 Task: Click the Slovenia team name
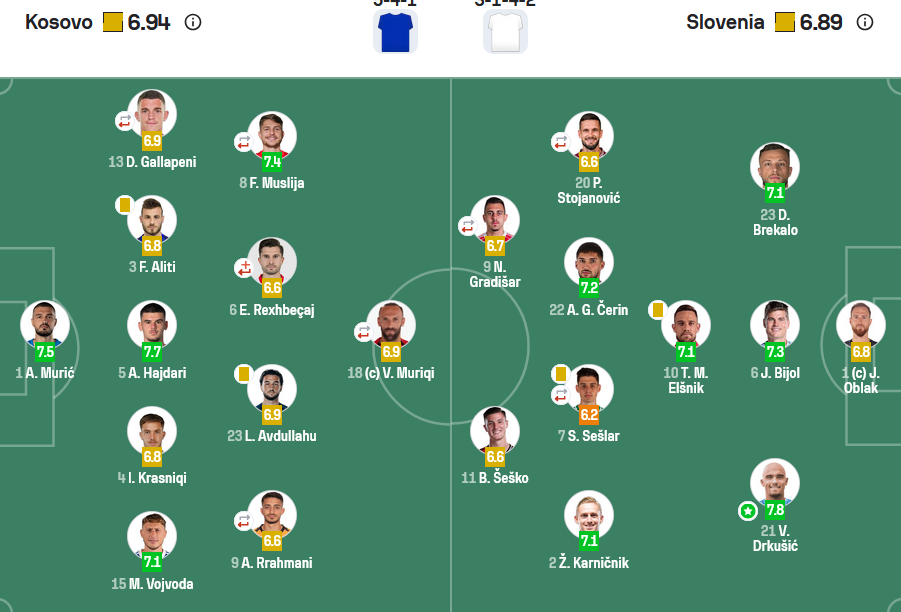pos(725,22)
